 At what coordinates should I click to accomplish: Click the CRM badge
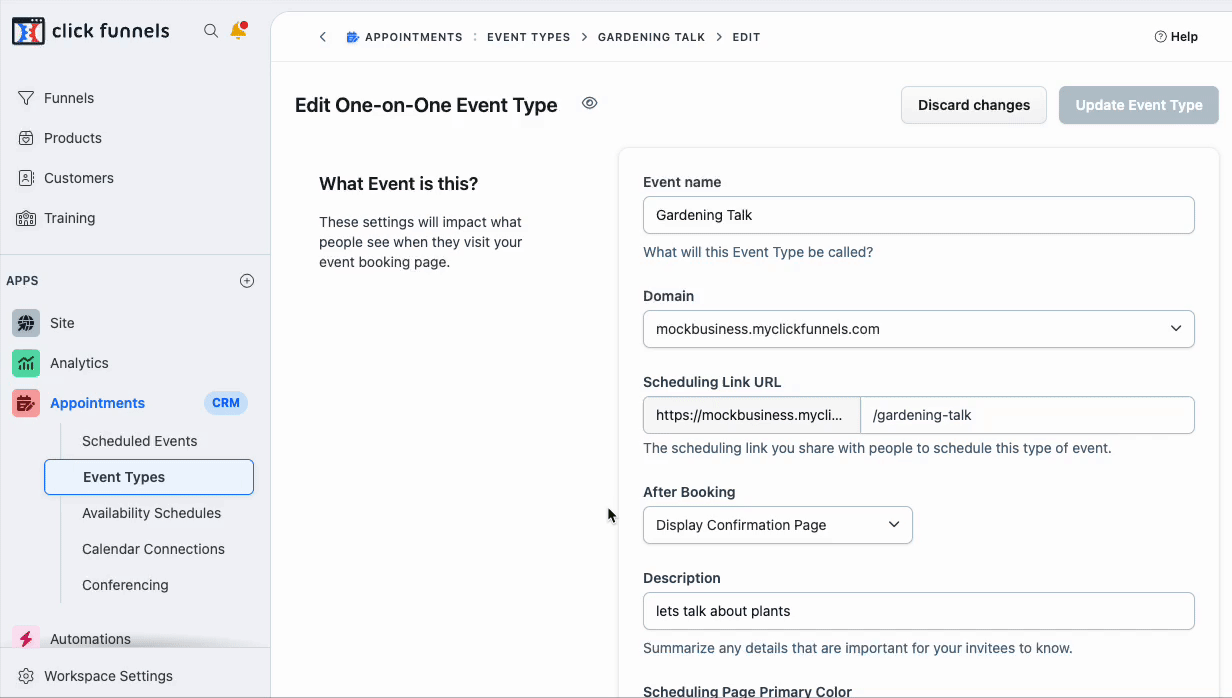tap(226, 403)
